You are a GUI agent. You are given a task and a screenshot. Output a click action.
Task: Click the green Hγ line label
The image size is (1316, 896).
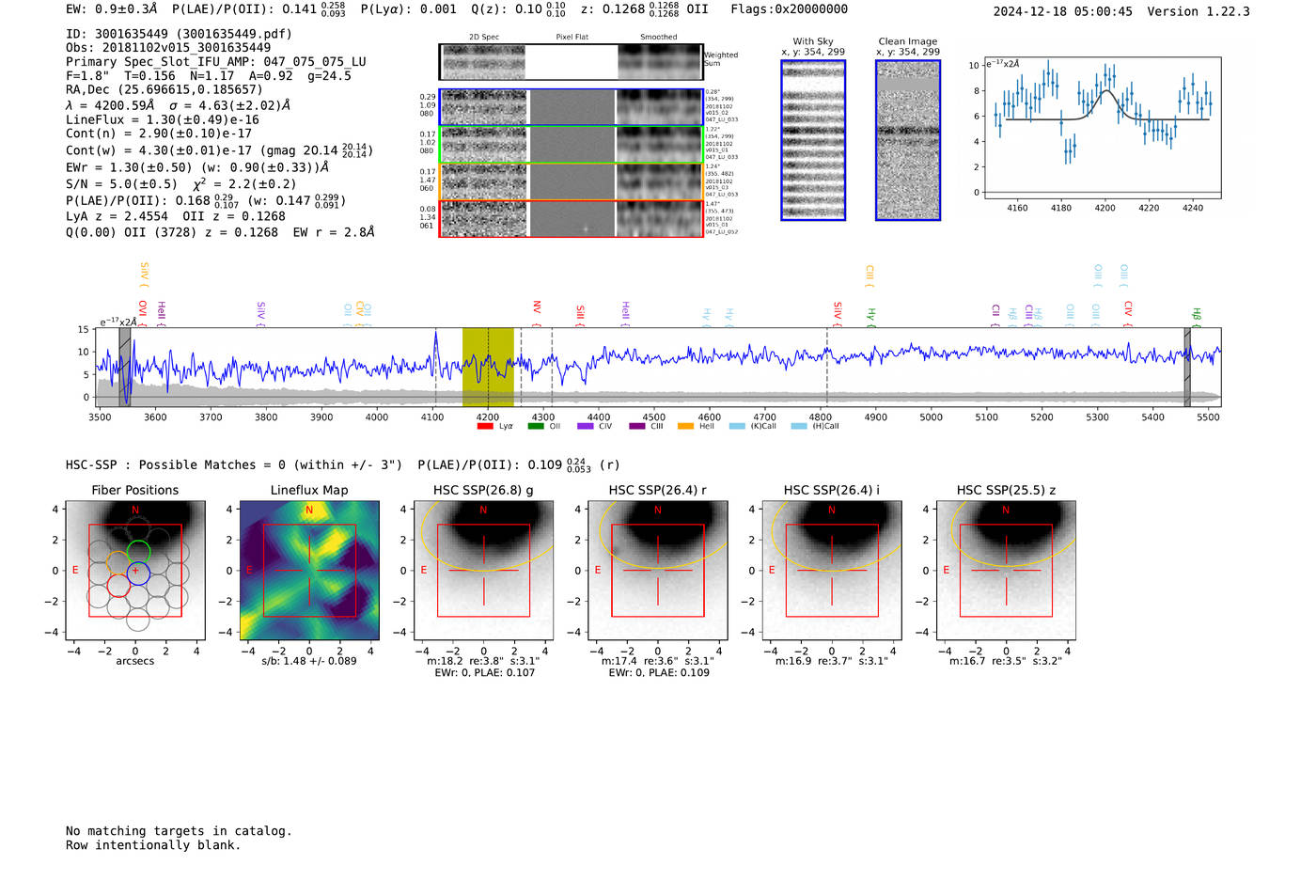[871, 316]
